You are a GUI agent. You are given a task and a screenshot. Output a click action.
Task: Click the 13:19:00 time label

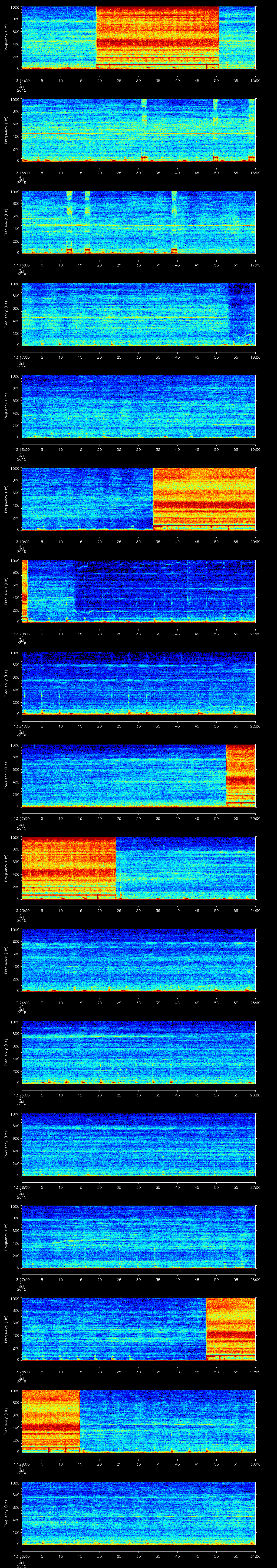pos(21,542)
